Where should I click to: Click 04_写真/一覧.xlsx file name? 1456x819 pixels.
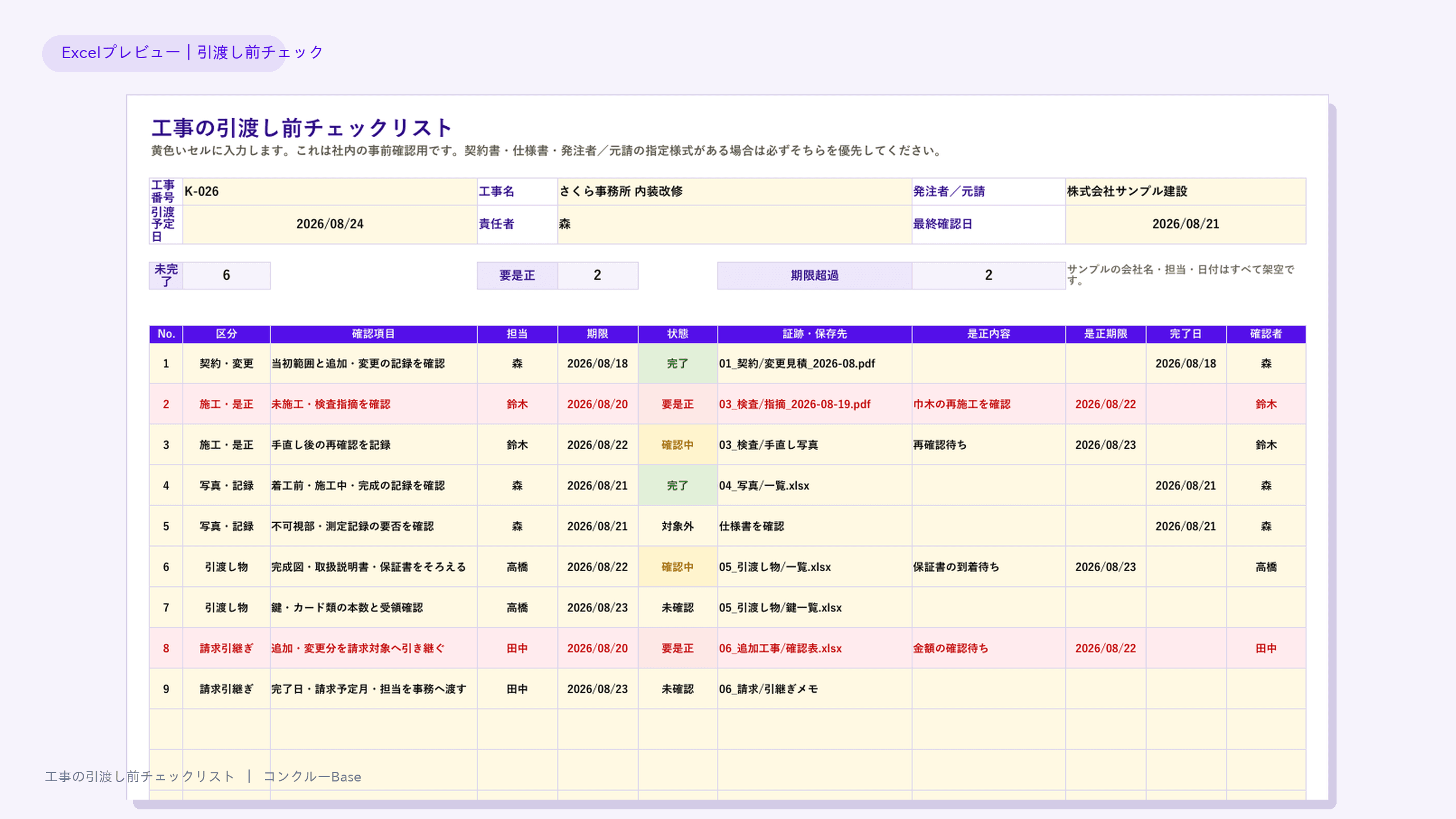pyautogui.click(x=764, y=486)
